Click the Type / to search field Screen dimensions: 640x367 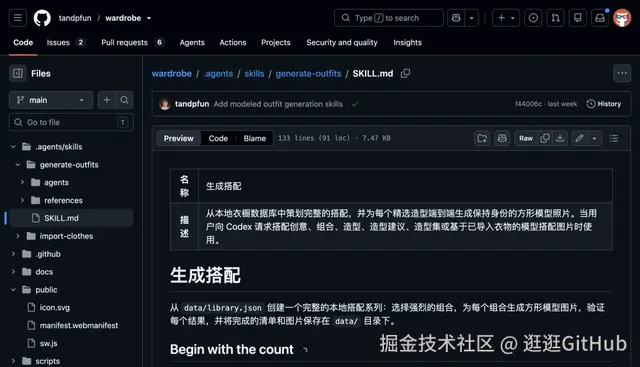tap(389, 18)
